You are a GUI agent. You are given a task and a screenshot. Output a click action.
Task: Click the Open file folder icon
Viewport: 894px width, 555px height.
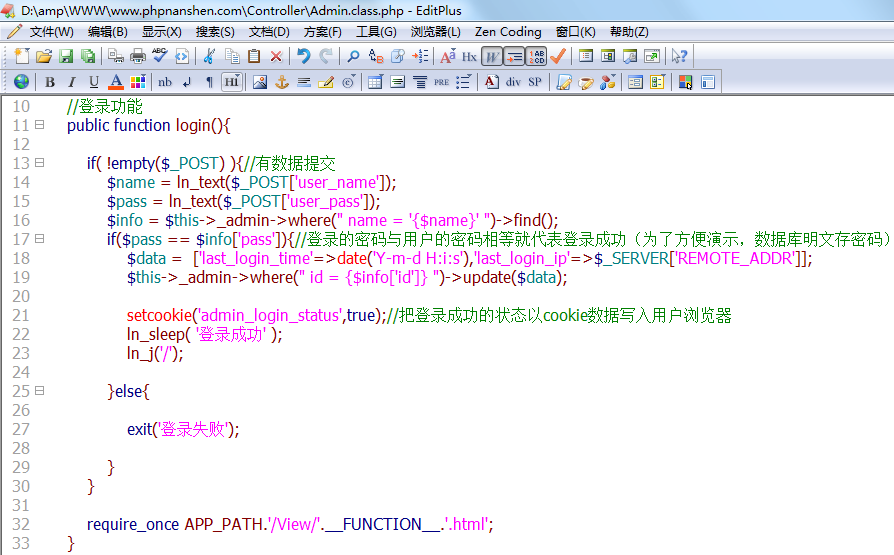[x=44, y=56]
